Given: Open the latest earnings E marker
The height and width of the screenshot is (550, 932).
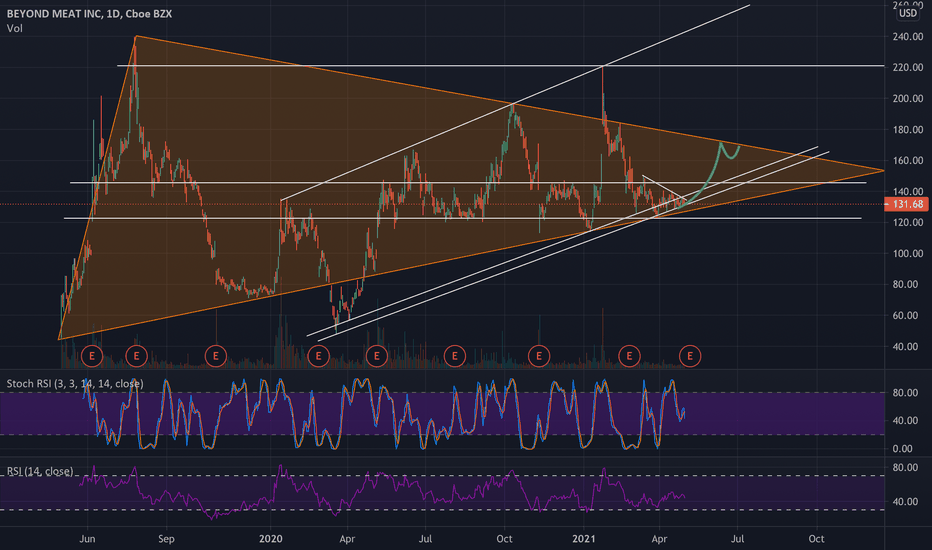Looking at the screenshot, I should (690, 356).
